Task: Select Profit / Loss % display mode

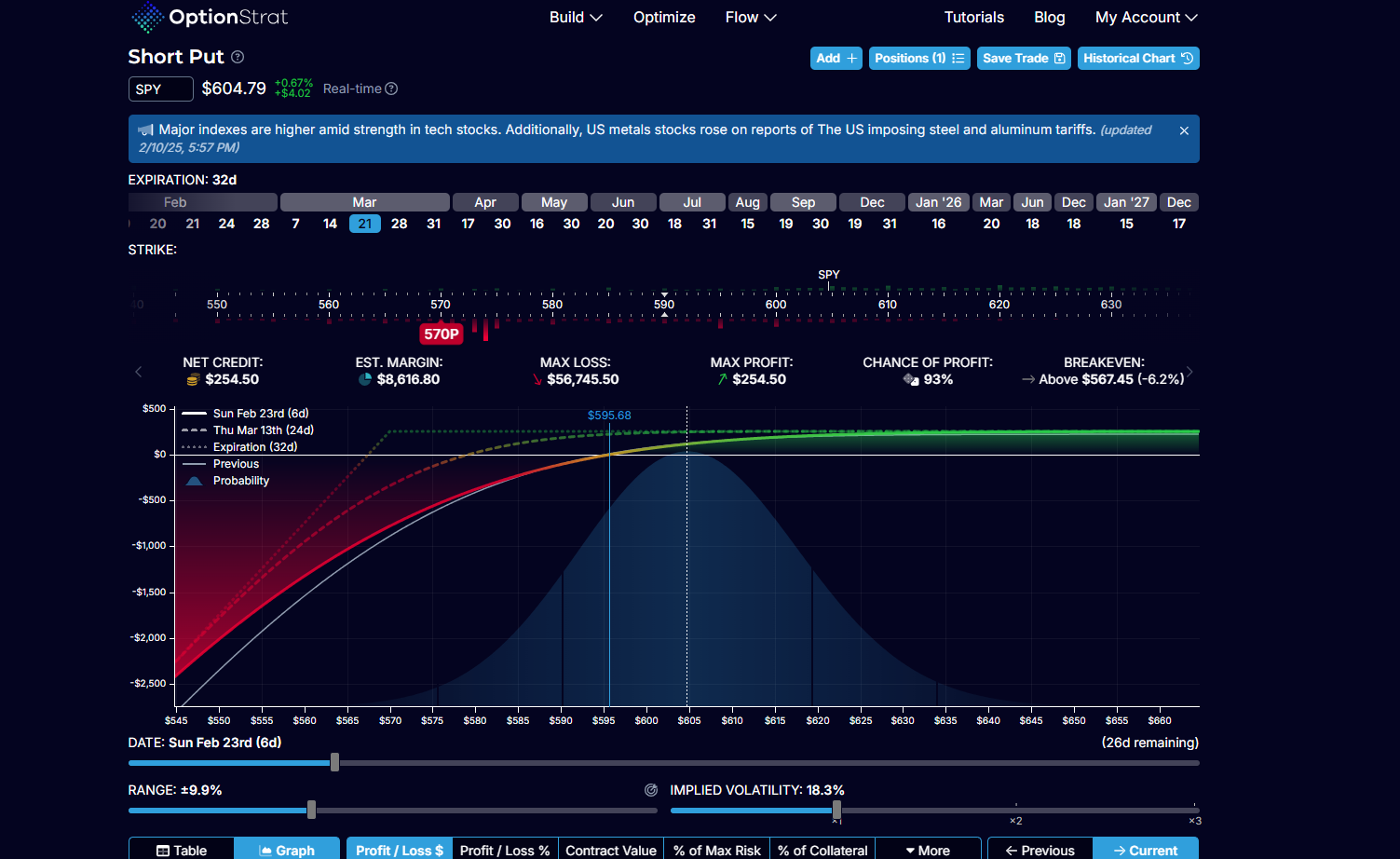Action: coord(504,850)
